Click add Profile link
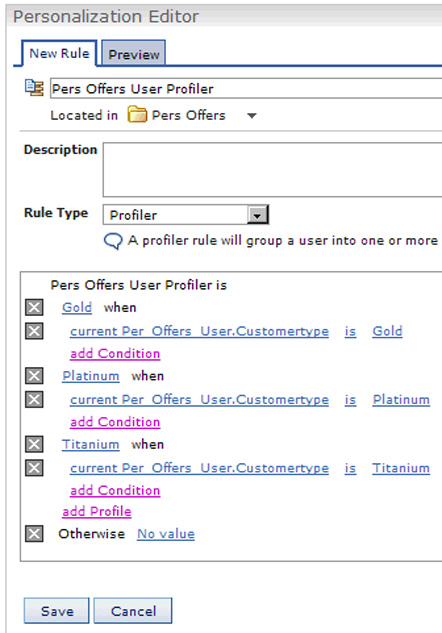This screenshot has width=442, height=633. [x=97, y=511]
